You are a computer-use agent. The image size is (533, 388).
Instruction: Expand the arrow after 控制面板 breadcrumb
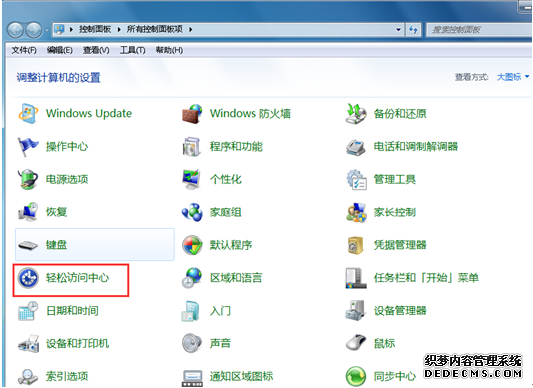point(119,30)
